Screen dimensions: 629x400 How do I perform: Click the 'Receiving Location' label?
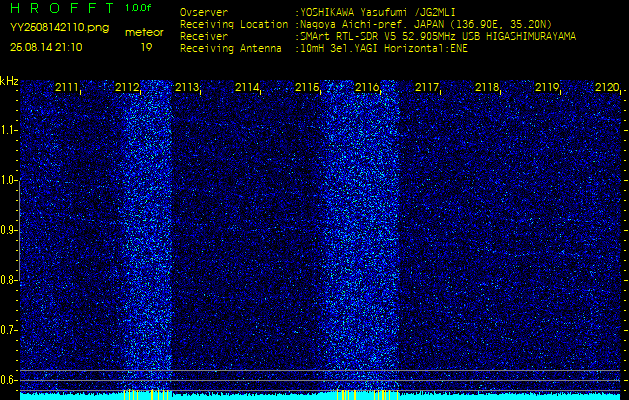(234, 24)
